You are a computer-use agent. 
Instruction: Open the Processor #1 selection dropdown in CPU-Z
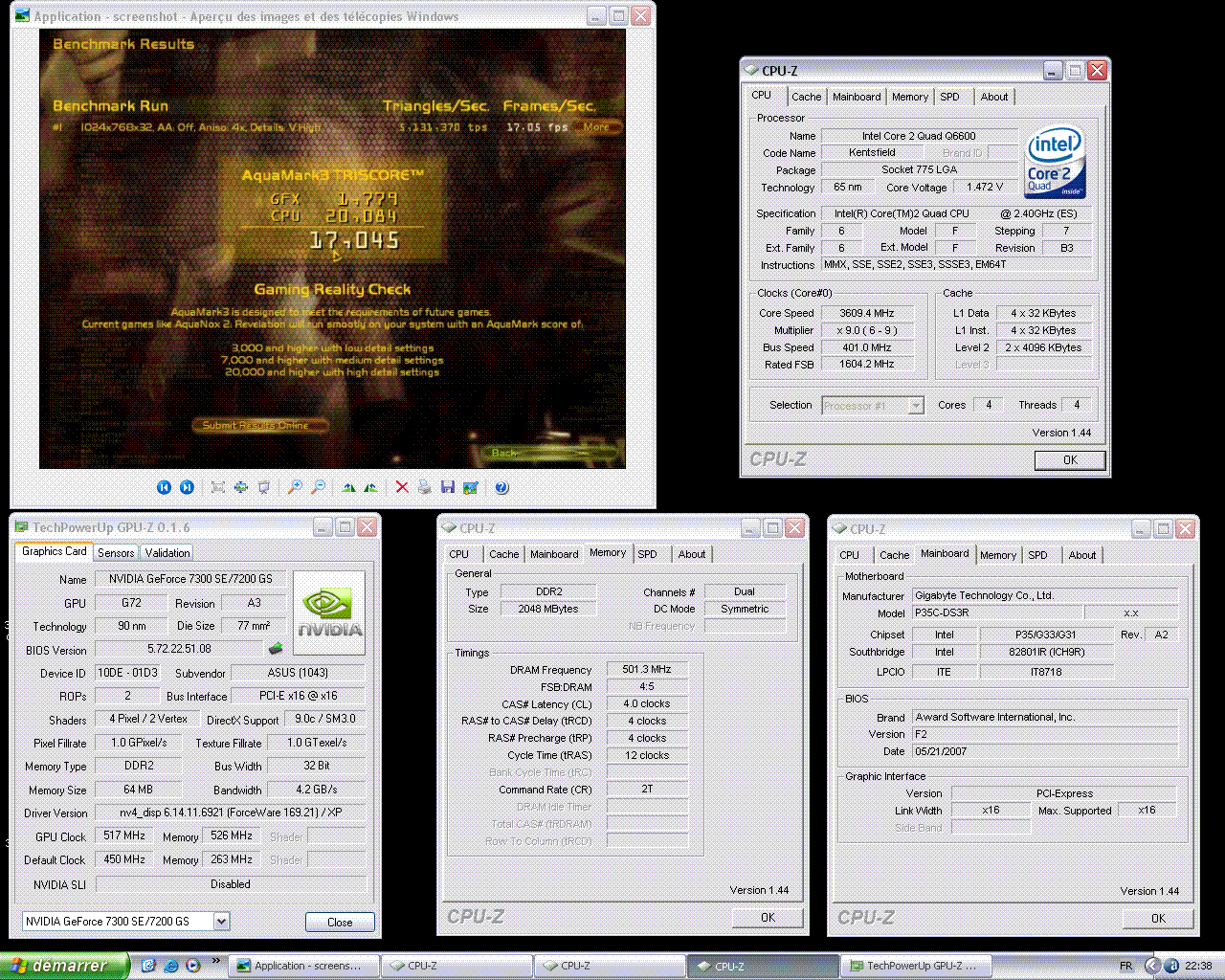click(x=916, y=406)
